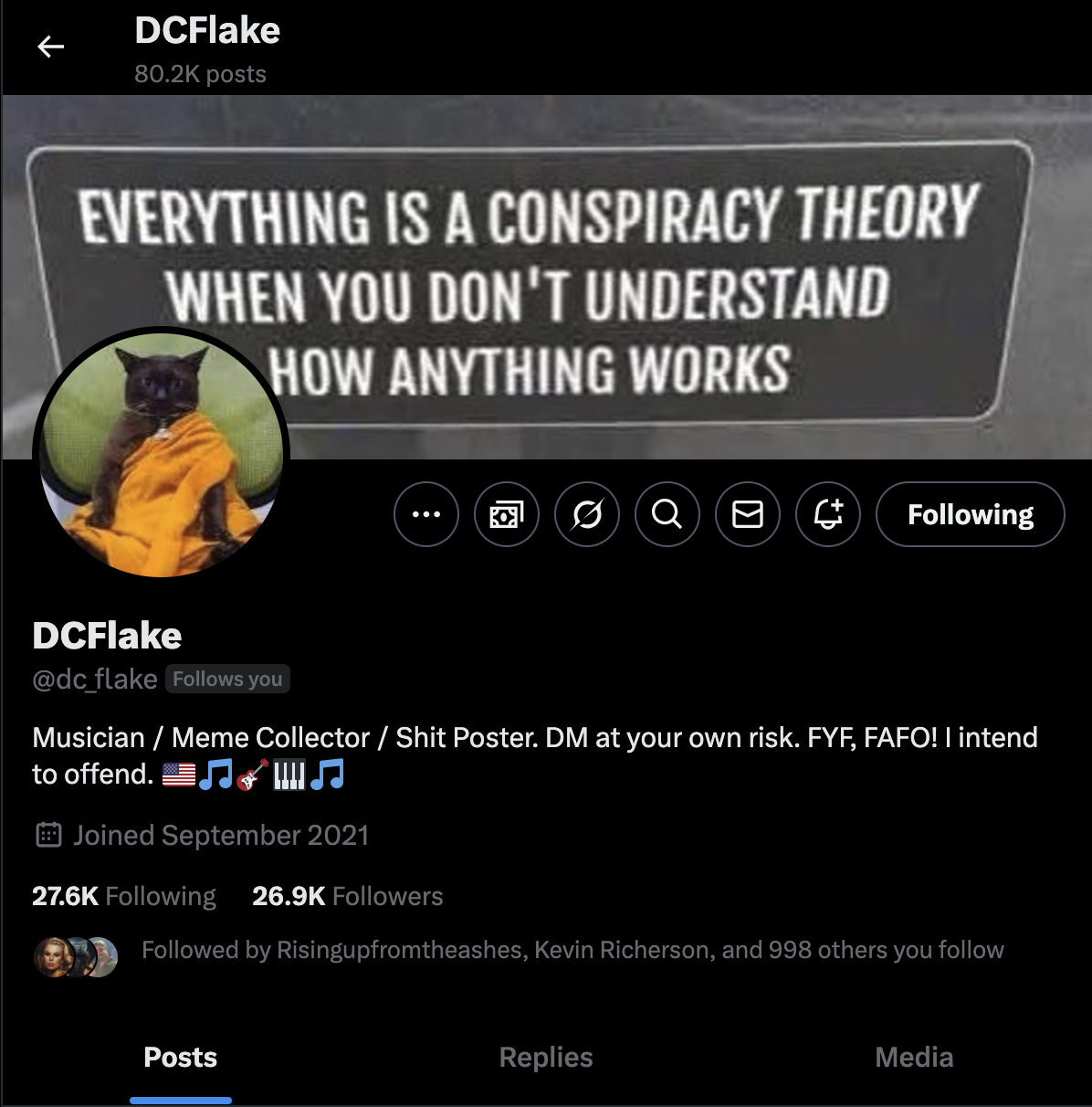Screen dimensions: 1092x1107
Task: Click the tip money icon button
Action: pos(507,514)
